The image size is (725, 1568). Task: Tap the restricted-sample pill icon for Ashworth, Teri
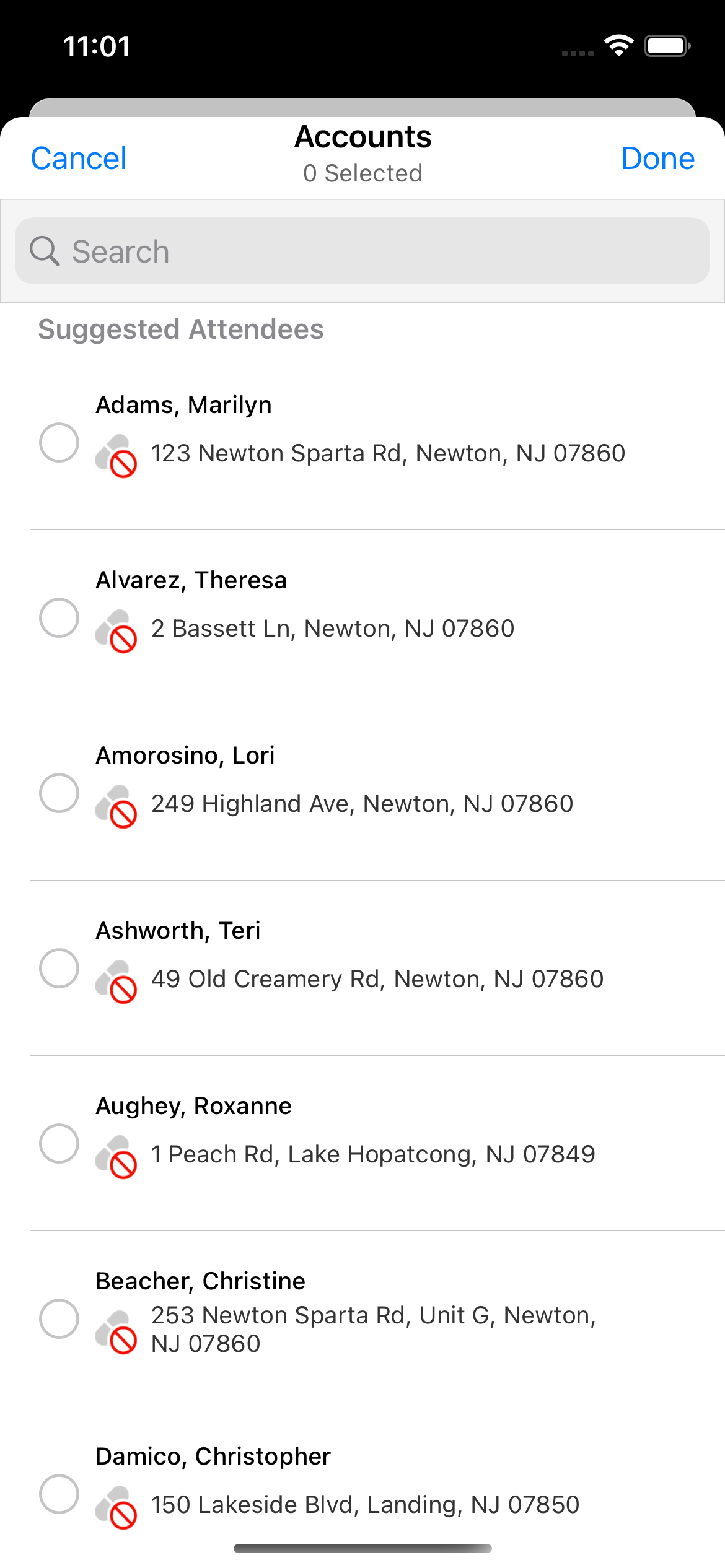[116, 981]
